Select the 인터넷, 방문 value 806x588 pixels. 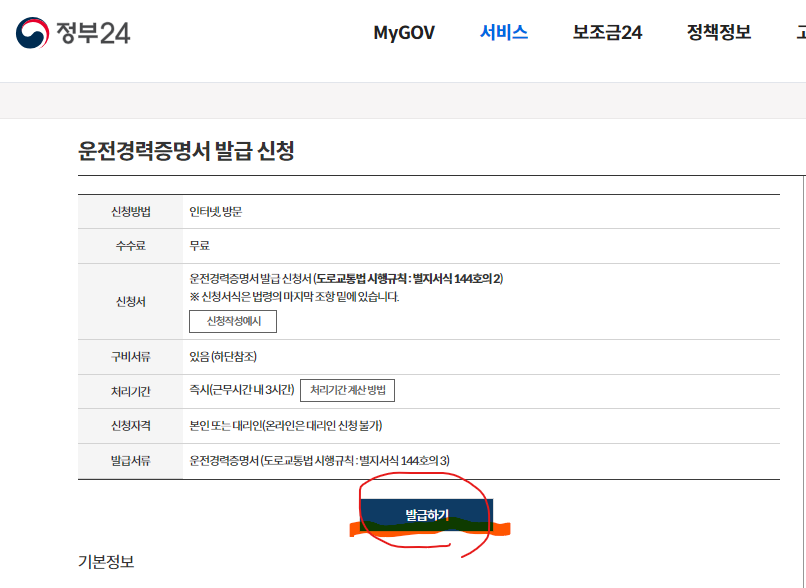pyautogui.click(x=215, y=211)
